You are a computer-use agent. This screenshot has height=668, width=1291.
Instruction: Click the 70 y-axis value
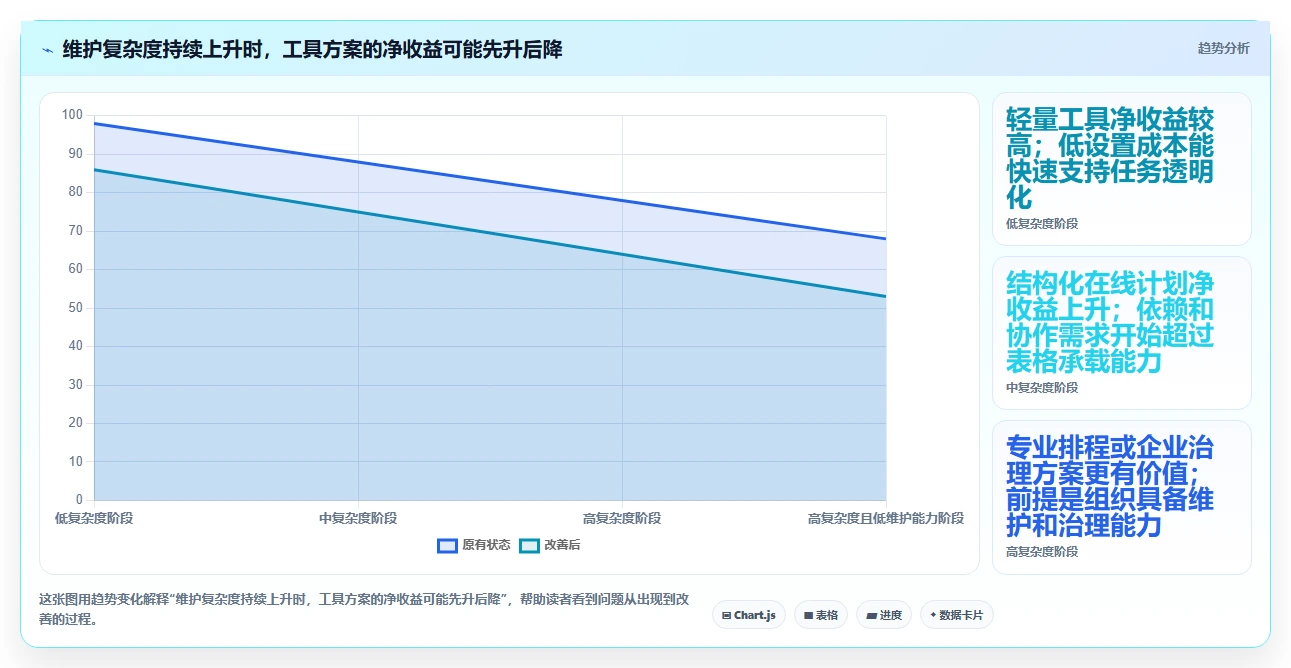click(75, 231)
